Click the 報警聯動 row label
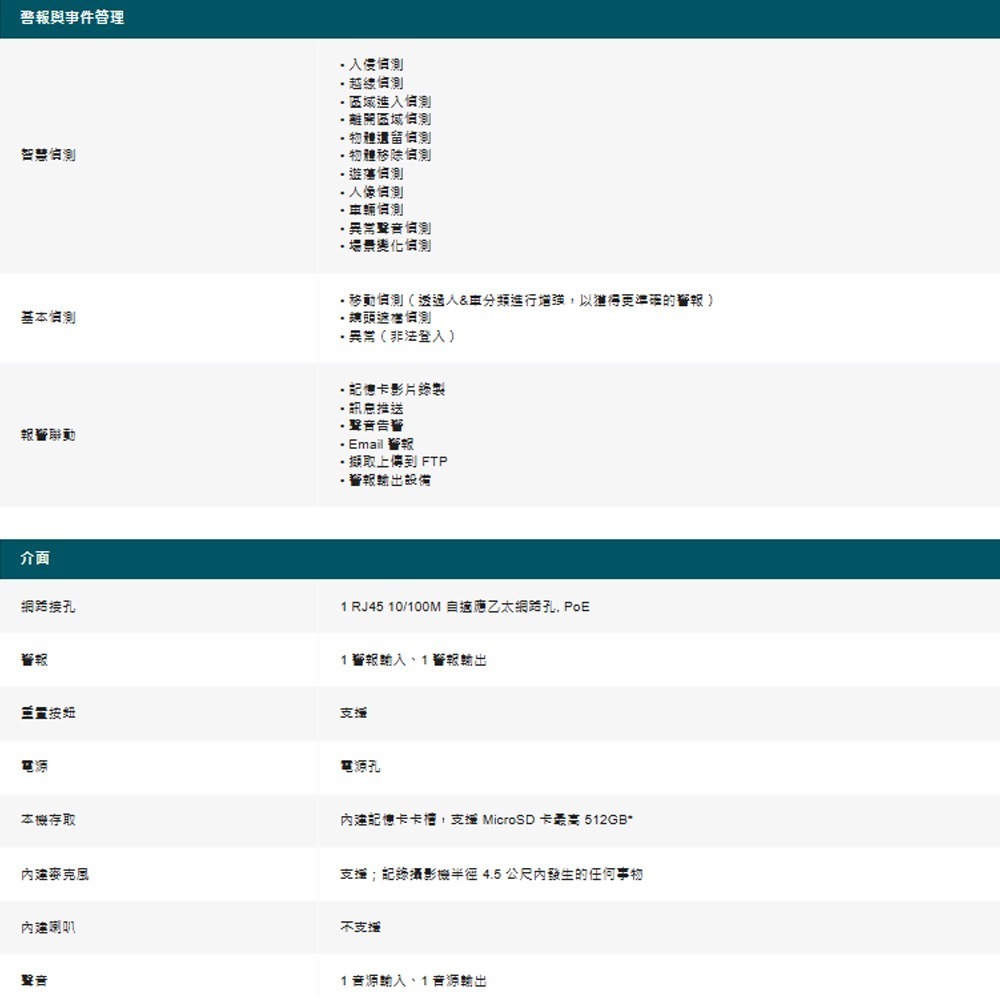The width and height of the screenshot is (1000, 1000). 48,435
